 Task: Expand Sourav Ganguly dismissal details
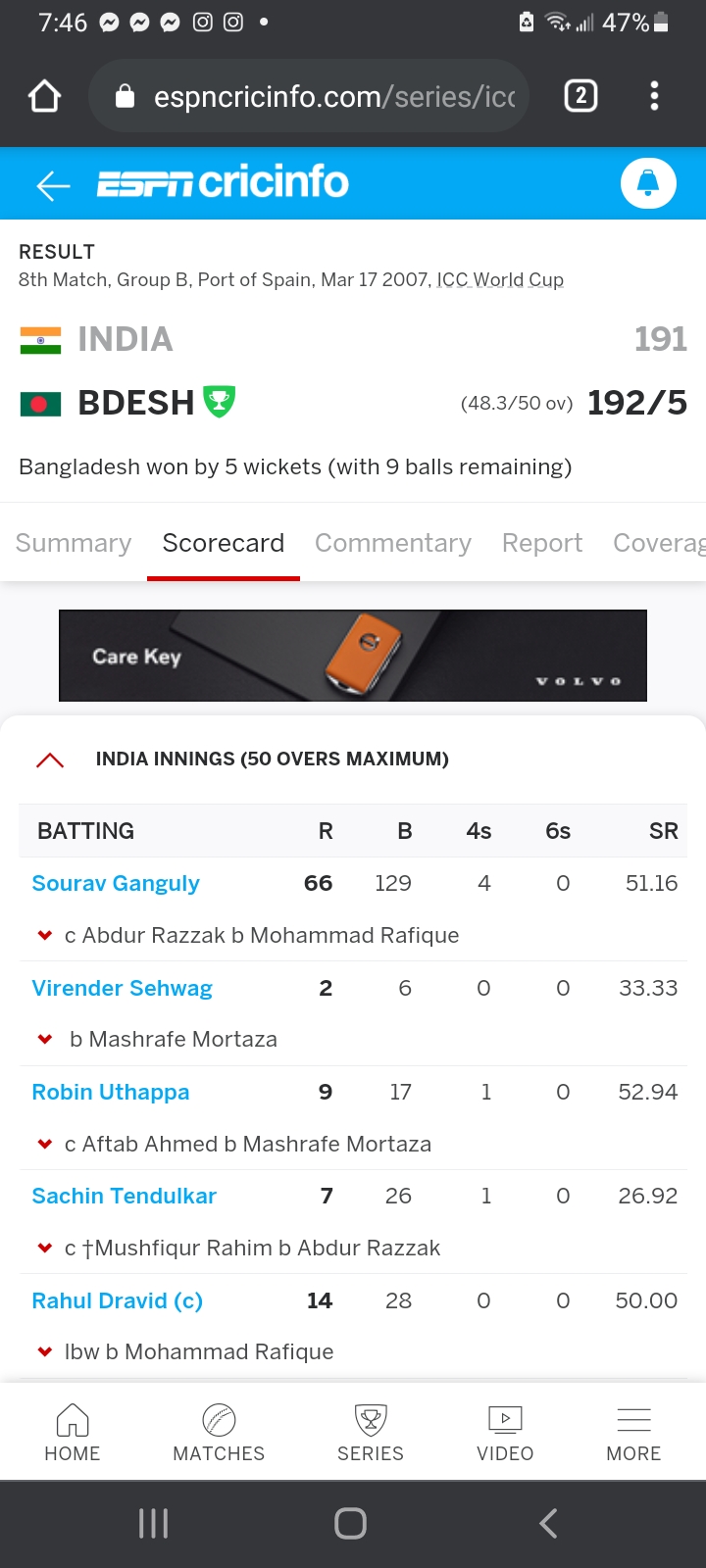pos(45,936)
